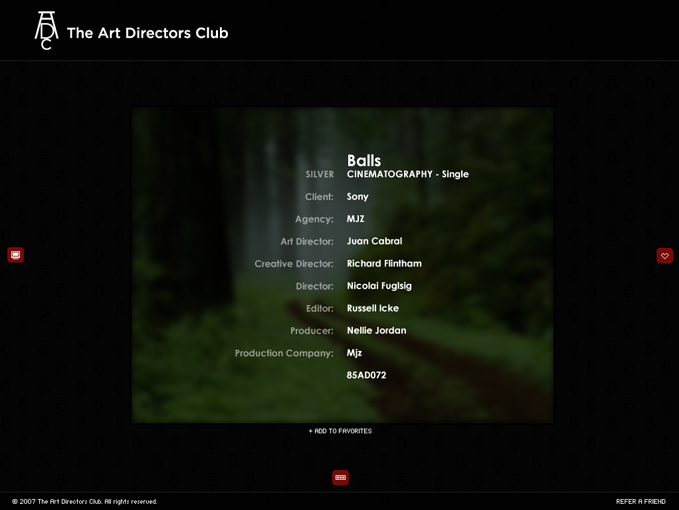Screen dimensions: 679x510
Task: Click editor Russell Icke
Action: (x=373, y=308)
